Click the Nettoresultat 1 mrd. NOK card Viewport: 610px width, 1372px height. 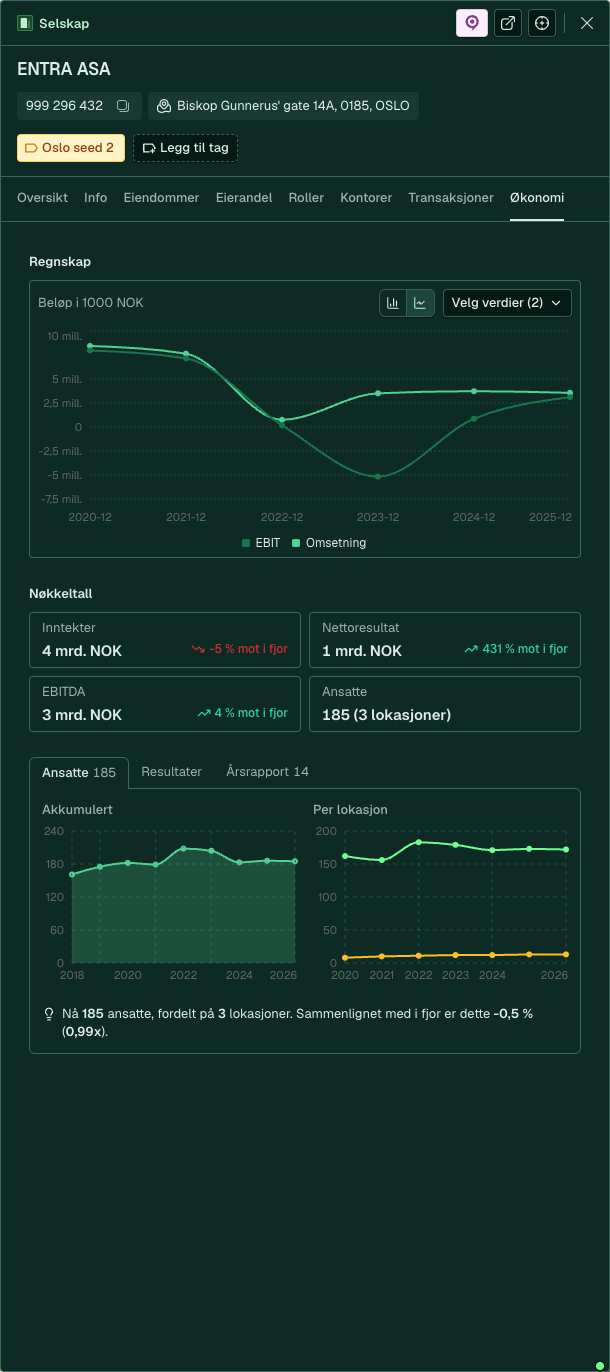(x=445, y=640)
